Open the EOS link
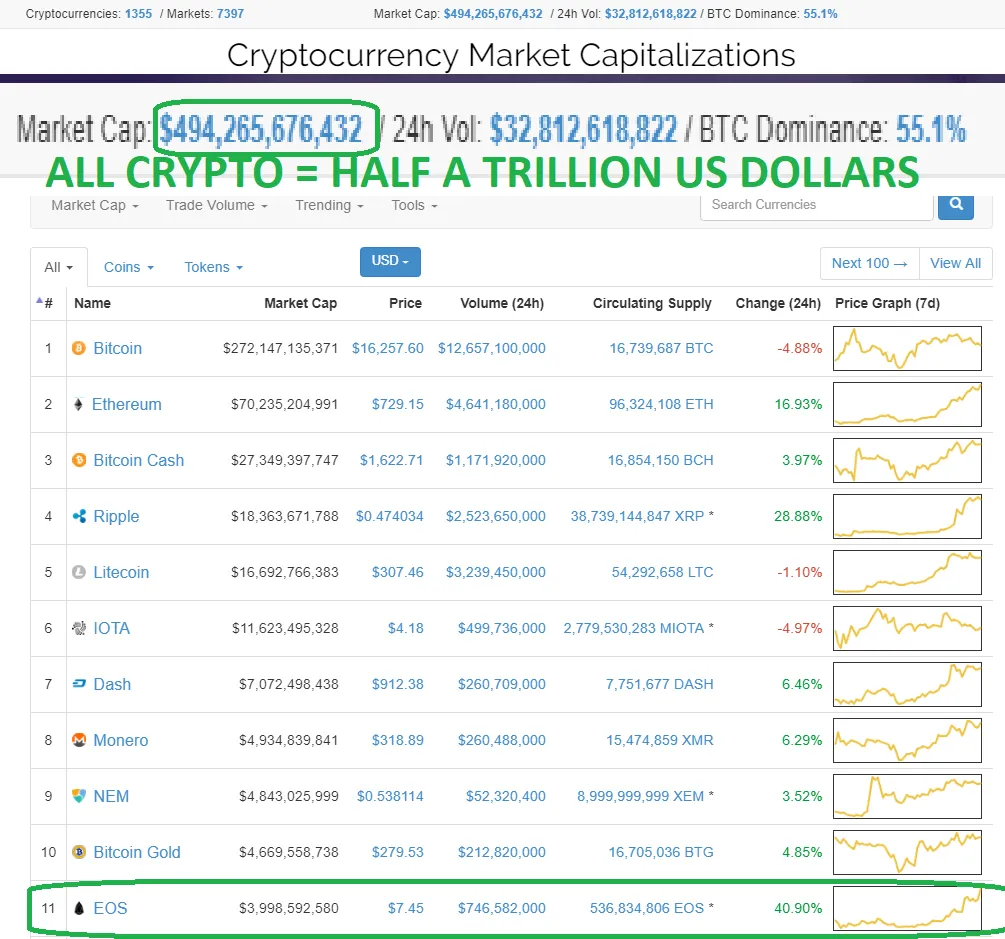The height and width of the screenshot is (939, 1005). point(110,908)
